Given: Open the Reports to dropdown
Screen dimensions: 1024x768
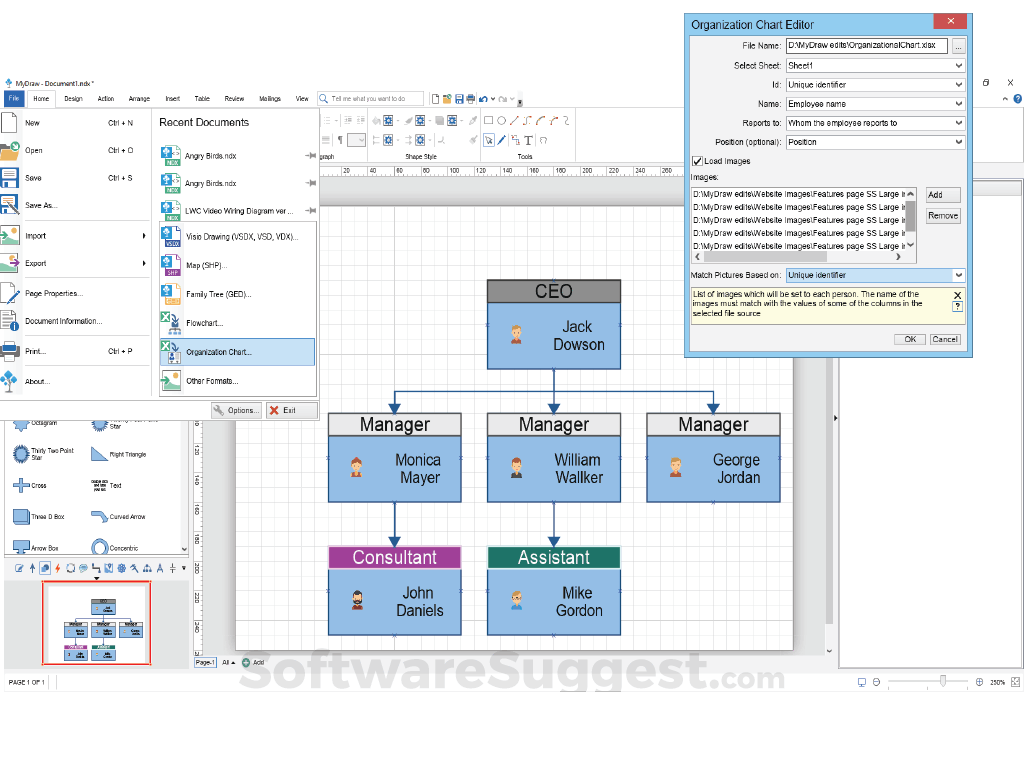Looking at the screenshot, I should point(875,123).
